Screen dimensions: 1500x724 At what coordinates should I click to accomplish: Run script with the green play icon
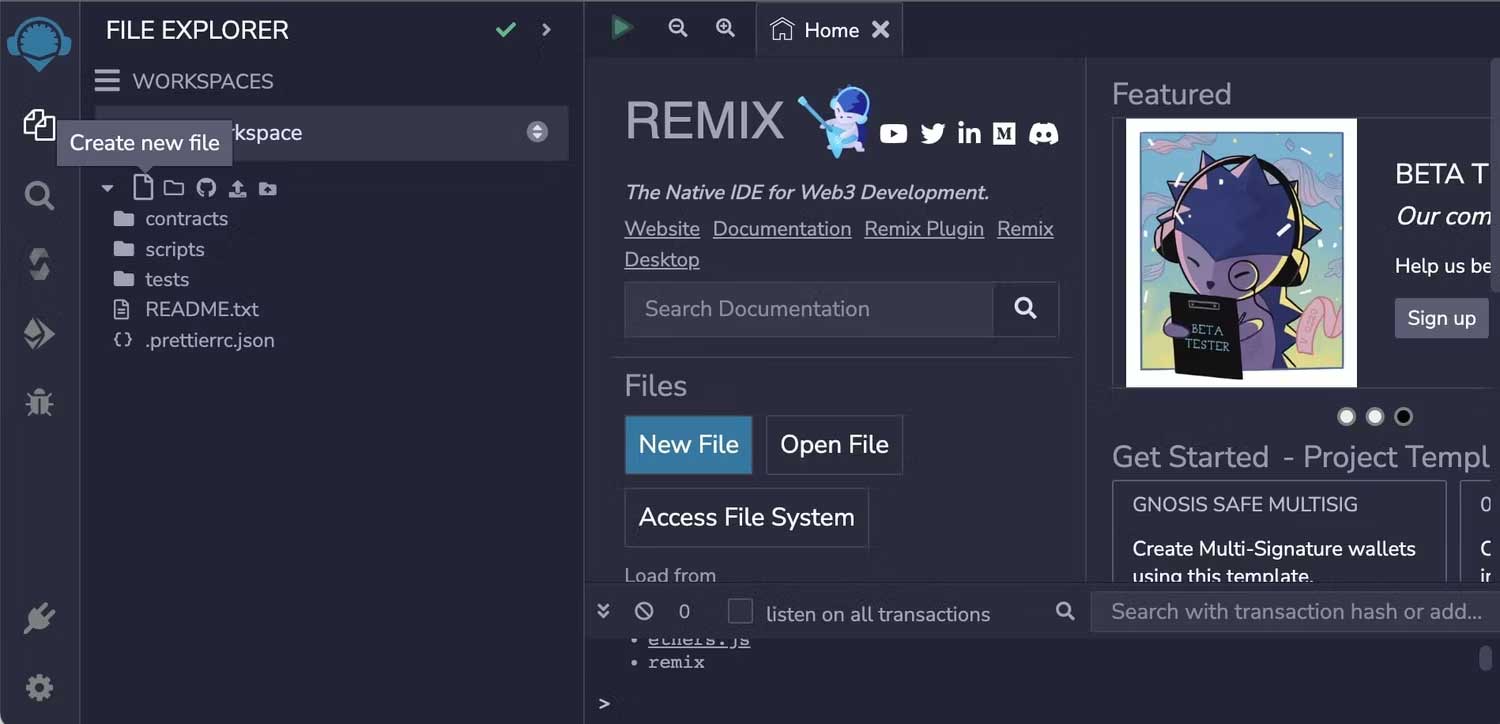(622, 27)
